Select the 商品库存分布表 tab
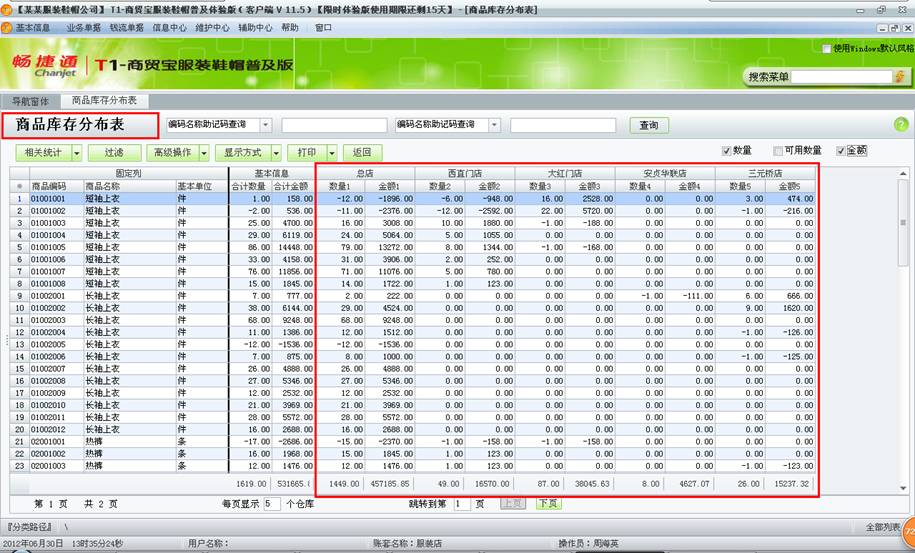Image resolution: width=915 pixels, height=553 pixels. [x=104, y=100]
